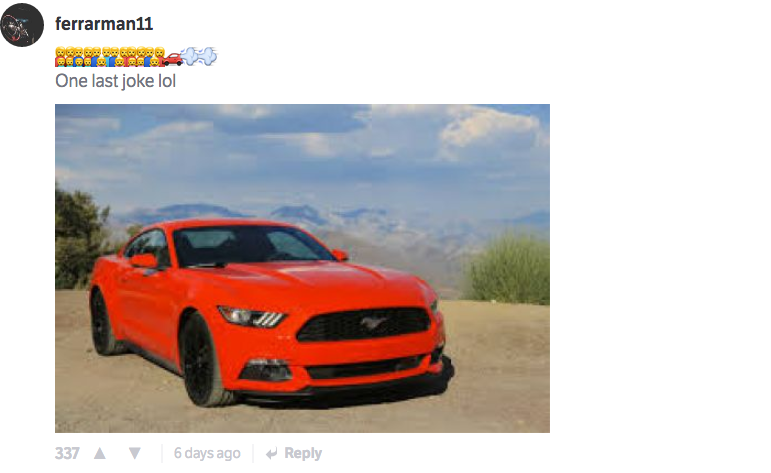Click the white cloud in photo sky
Screen dimensions: 771x473
click(489, 127)
